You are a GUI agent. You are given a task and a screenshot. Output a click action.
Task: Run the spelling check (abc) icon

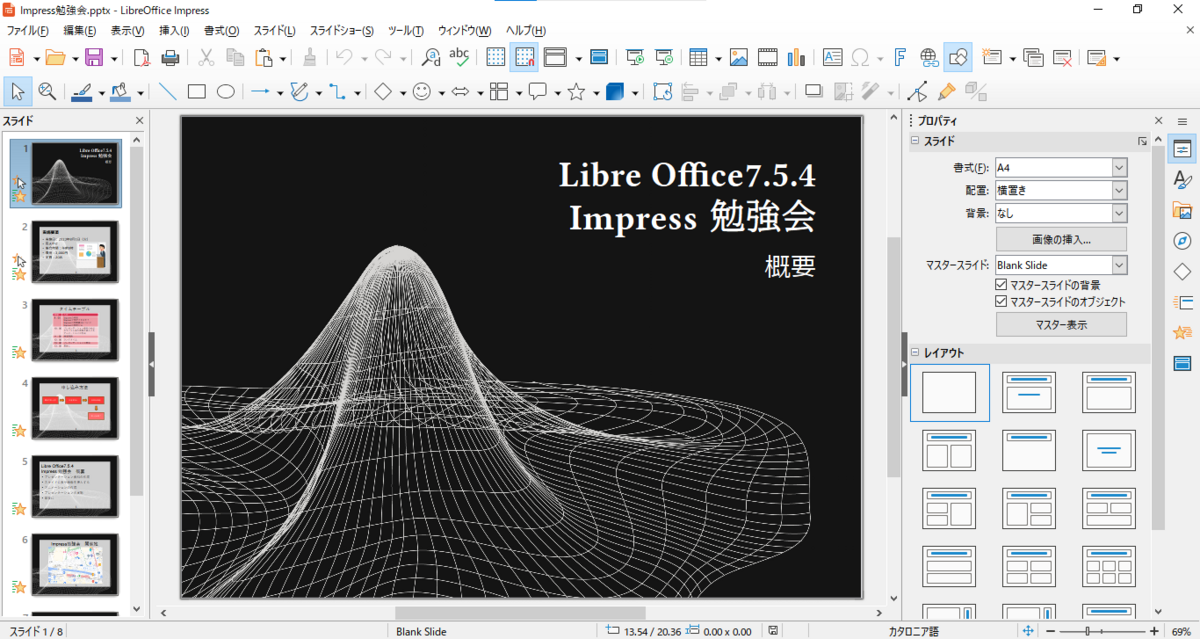[x=459, y=57]
